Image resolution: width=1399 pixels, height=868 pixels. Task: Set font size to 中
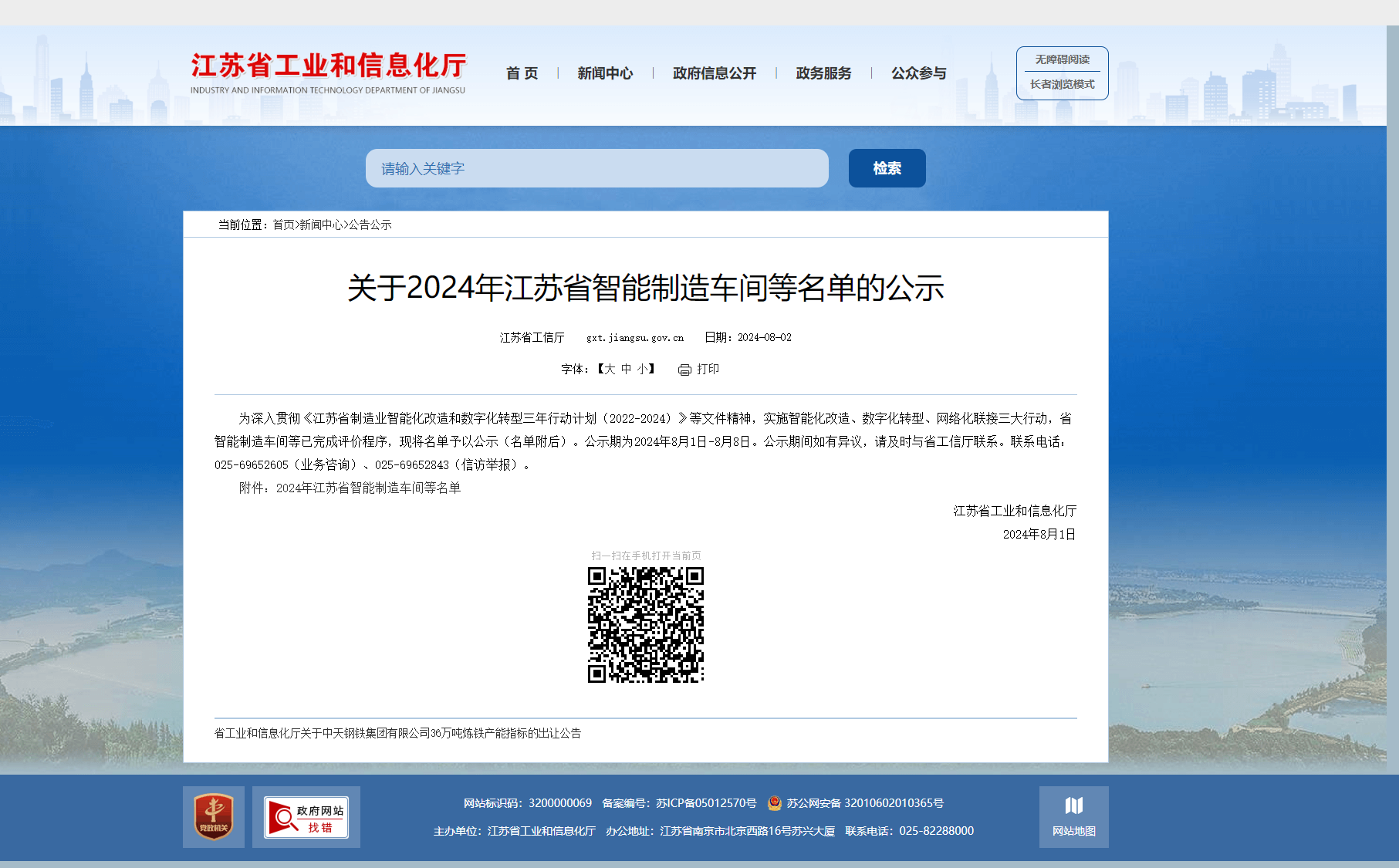tap(626, 369)
